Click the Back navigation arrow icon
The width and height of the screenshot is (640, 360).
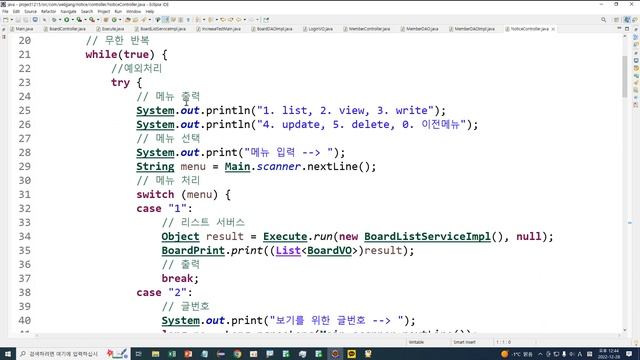tap(240, 20)
